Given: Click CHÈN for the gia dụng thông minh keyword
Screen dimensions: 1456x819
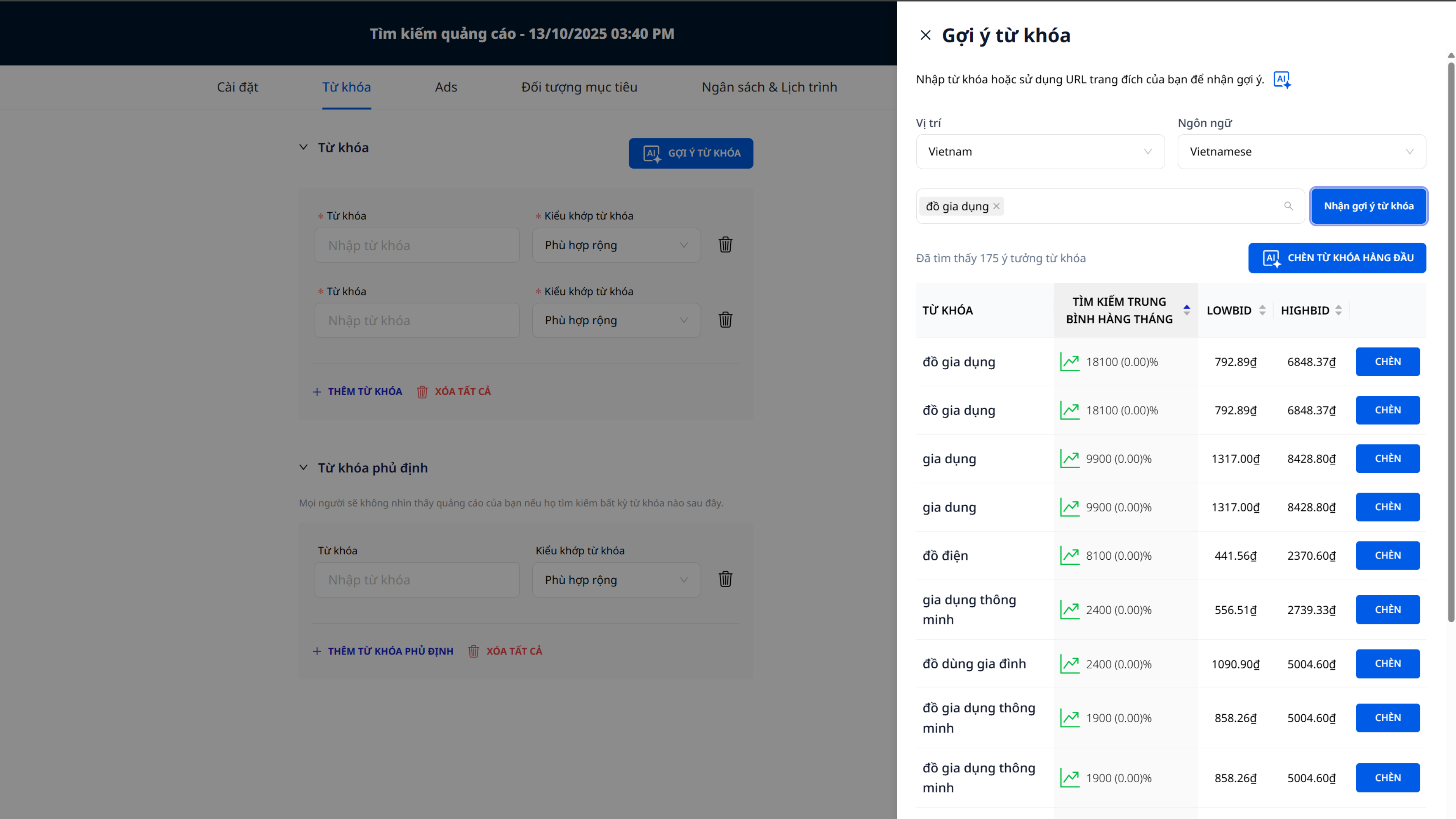Looking at the screenshot, I should pyautogui.click(x=1387, y=609).
